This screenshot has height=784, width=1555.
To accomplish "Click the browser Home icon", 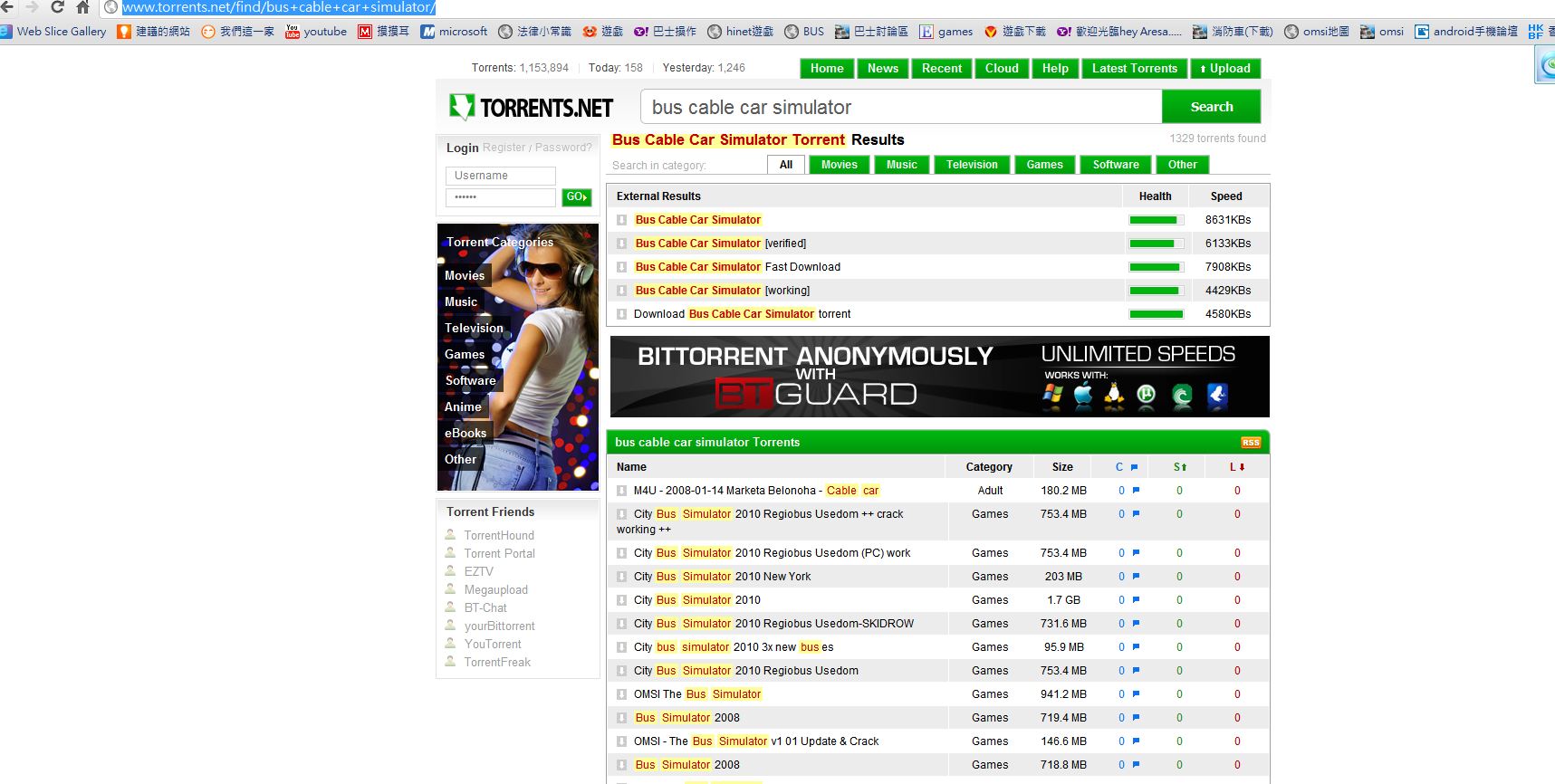I will (x=82, y=7).
